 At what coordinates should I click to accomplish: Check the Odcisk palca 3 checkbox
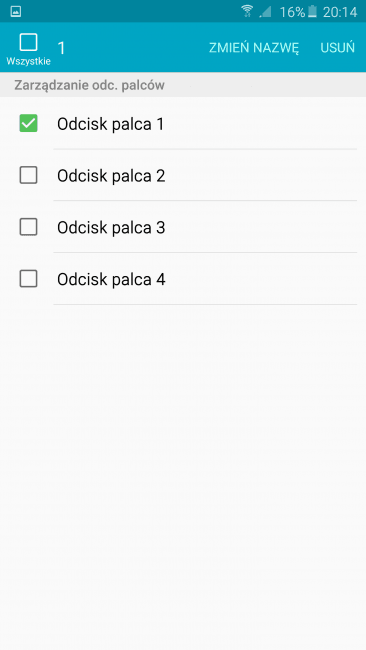28,227
